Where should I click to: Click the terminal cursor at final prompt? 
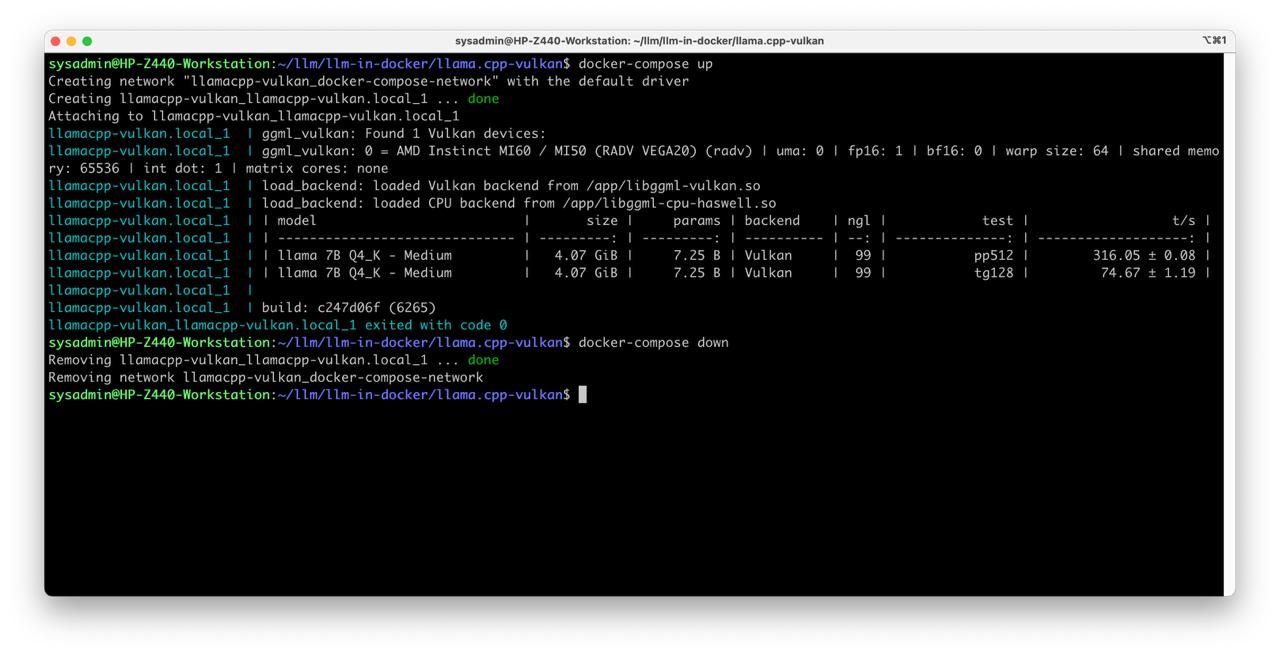pyautogui.click(x=583, y=395)
